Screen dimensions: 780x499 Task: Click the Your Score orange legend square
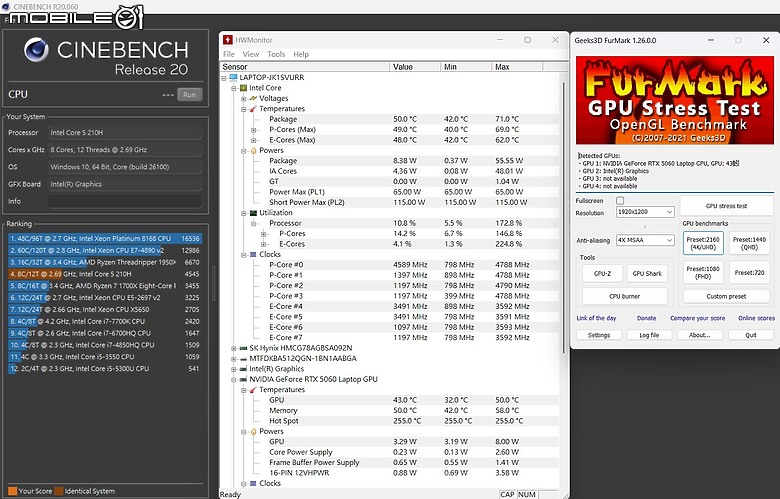pos(12,491)
